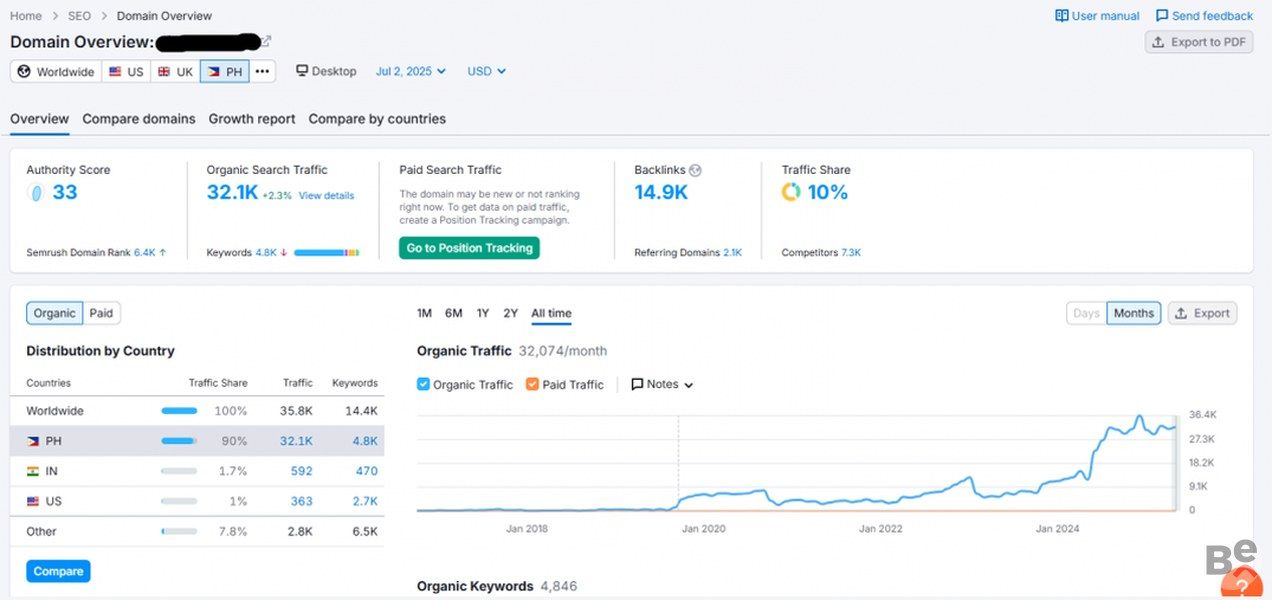Toggle the Paid Traffic checkbox
1272x600 pixels.
pos(532,384)
